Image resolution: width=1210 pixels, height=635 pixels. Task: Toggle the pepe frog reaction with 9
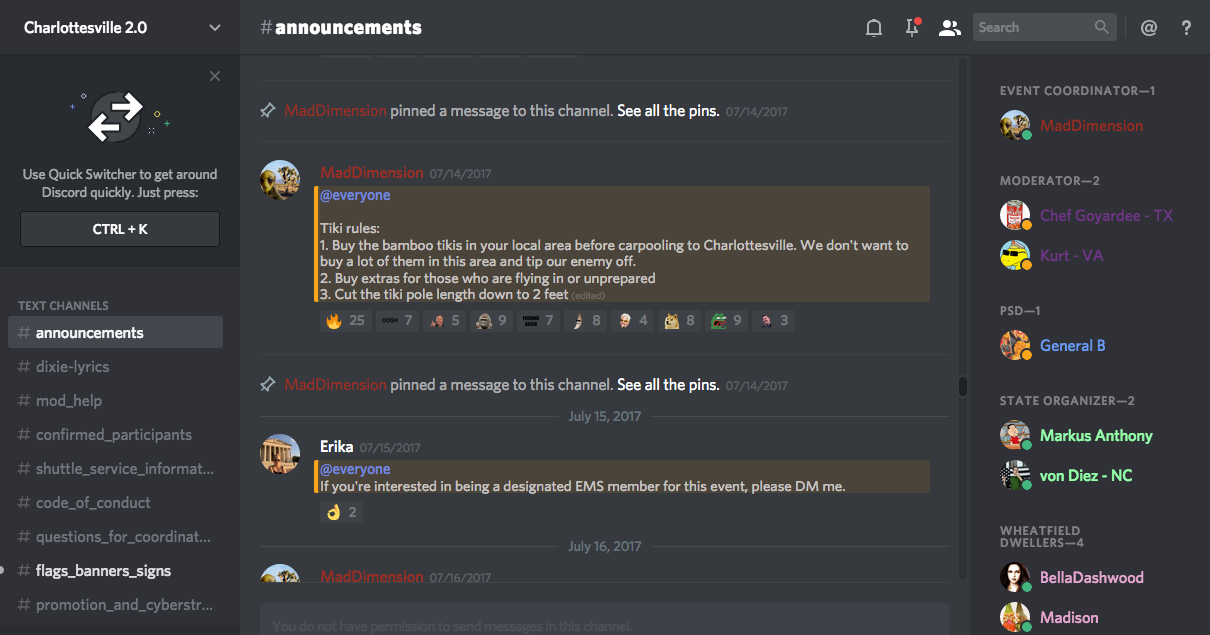726,321
